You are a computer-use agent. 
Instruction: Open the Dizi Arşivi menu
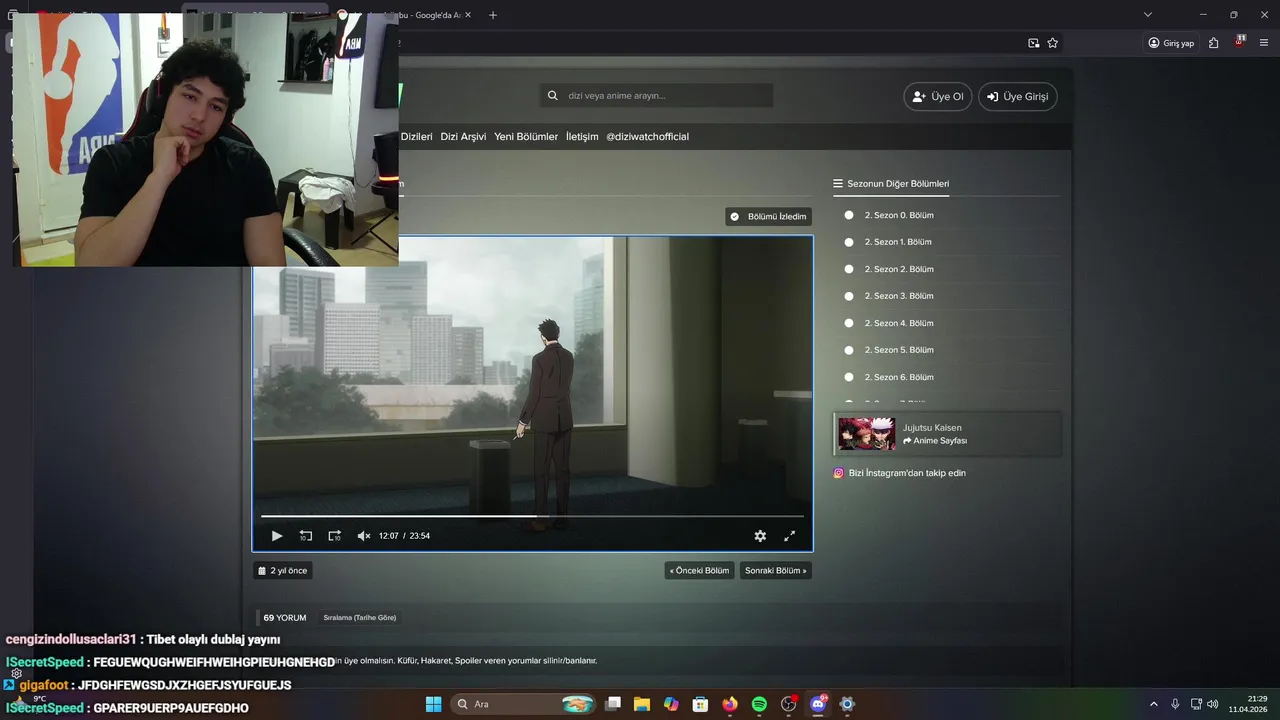[x=463, y=137]
